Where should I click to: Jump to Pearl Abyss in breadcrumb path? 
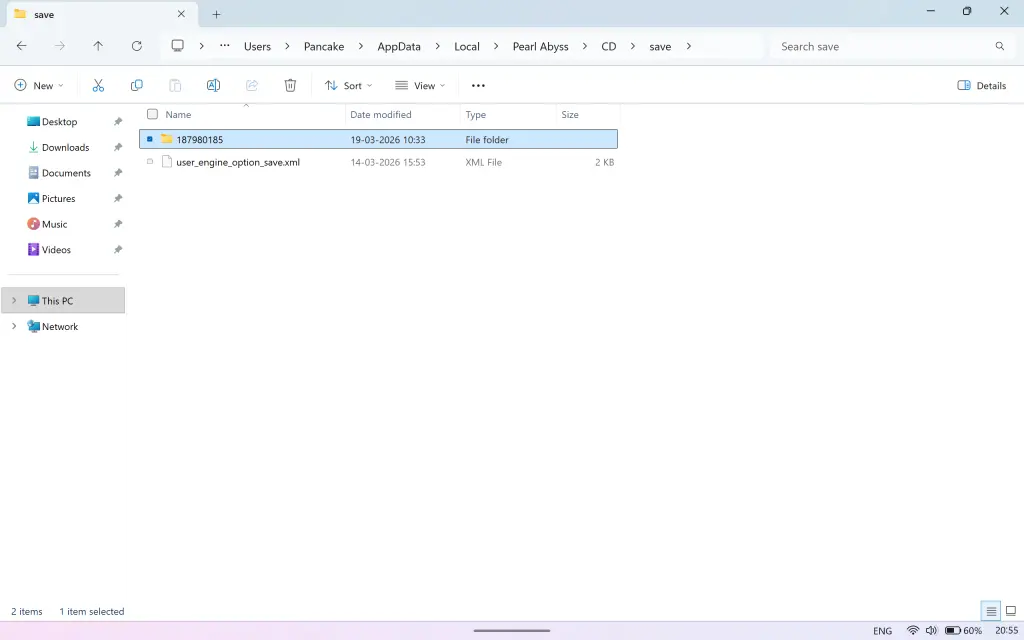click(540, 46)
